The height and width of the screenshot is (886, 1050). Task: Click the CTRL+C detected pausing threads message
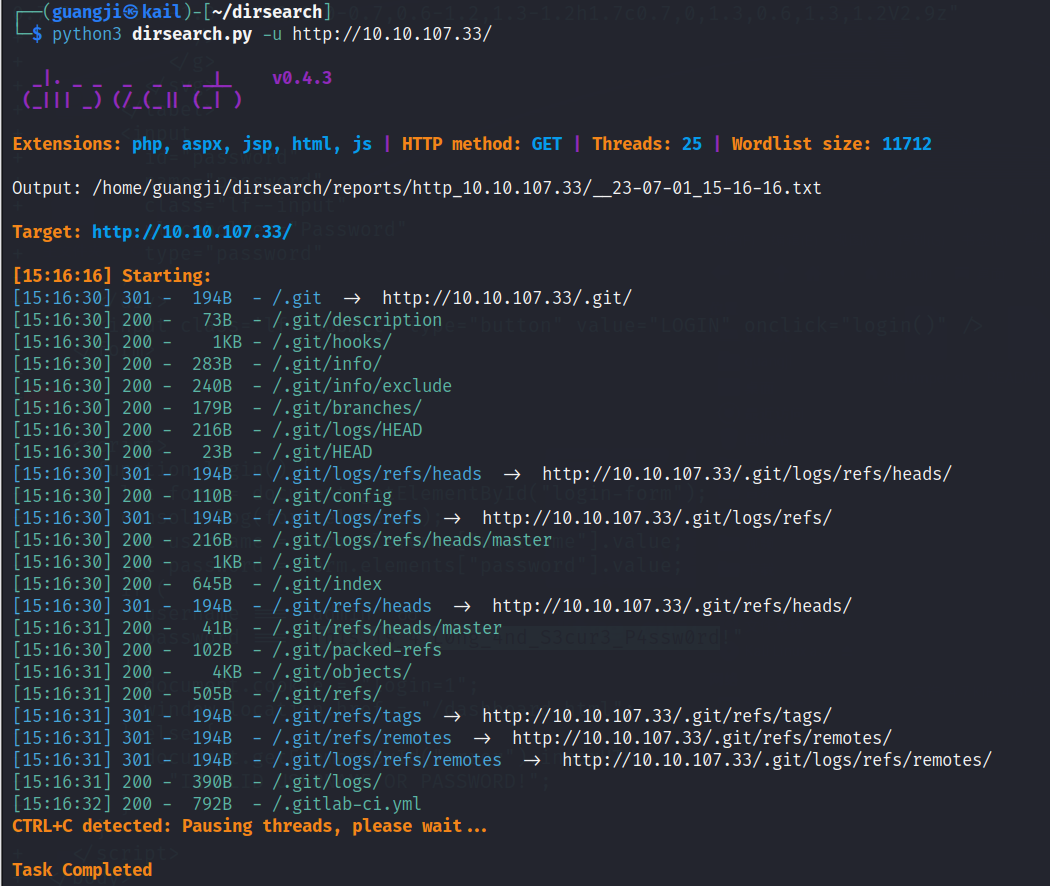pyautogui.click(x=249, y=826)
